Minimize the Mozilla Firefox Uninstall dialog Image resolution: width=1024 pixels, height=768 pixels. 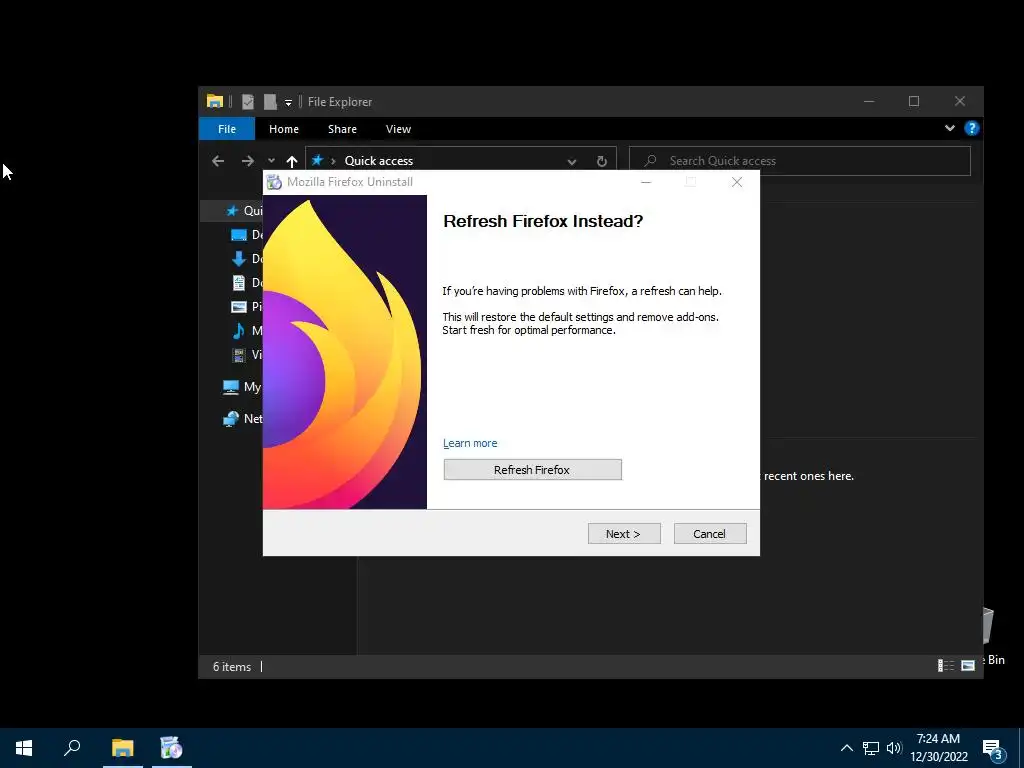[x=646, y=182]
